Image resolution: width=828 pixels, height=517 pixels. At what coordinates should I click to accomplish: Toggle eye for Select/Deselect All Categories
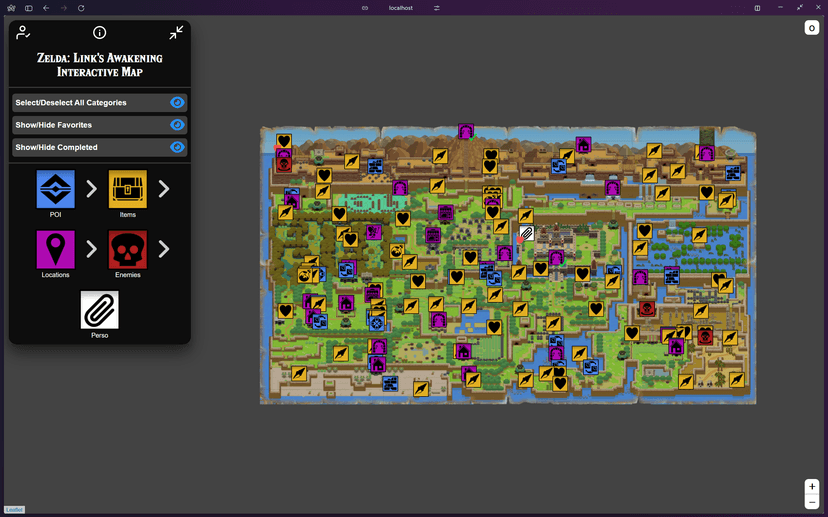pyautogui.click(x=177, y=103)
